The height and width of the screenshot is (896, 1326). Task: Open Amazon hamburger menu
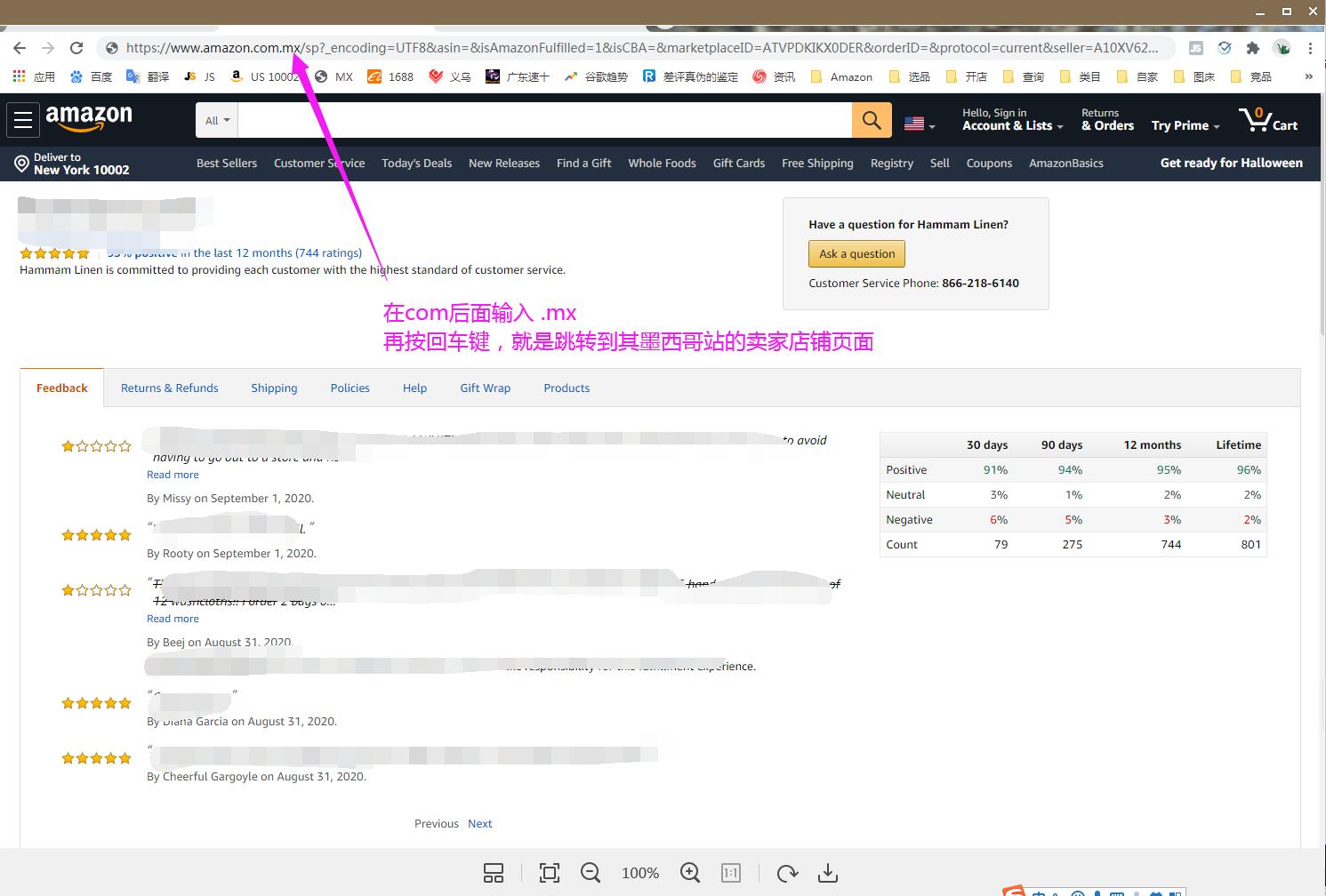click(23, 119)
